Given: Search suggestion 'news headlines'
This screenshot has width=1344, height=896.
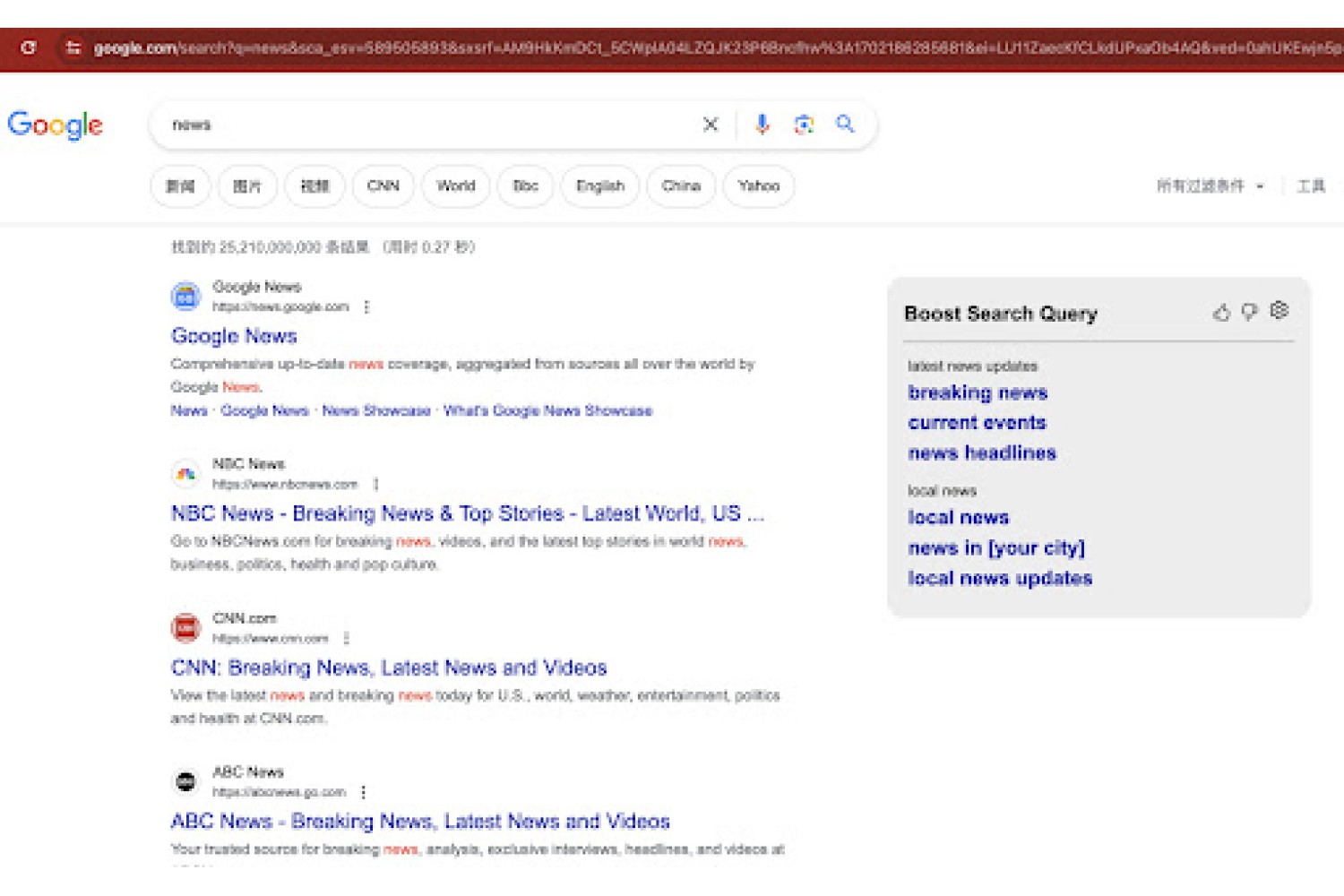Looking at the screenshot, I should (982, 453).
